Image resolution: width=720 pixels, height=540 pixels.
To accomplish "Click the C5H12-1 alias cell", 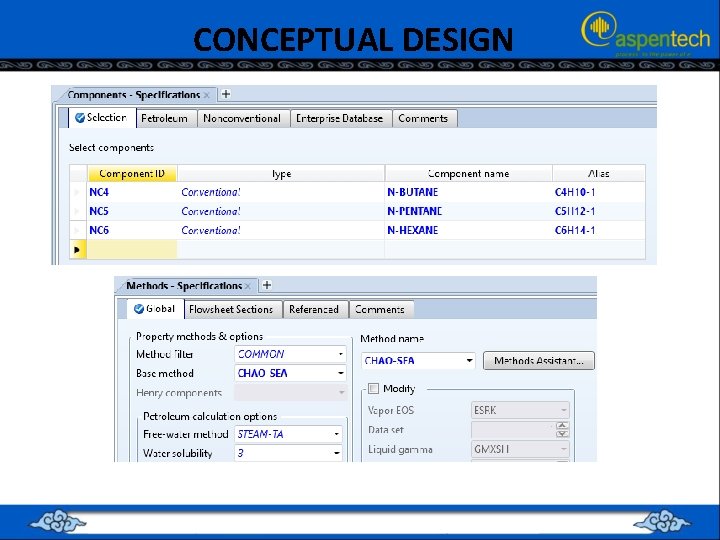I will coord(599,211).
